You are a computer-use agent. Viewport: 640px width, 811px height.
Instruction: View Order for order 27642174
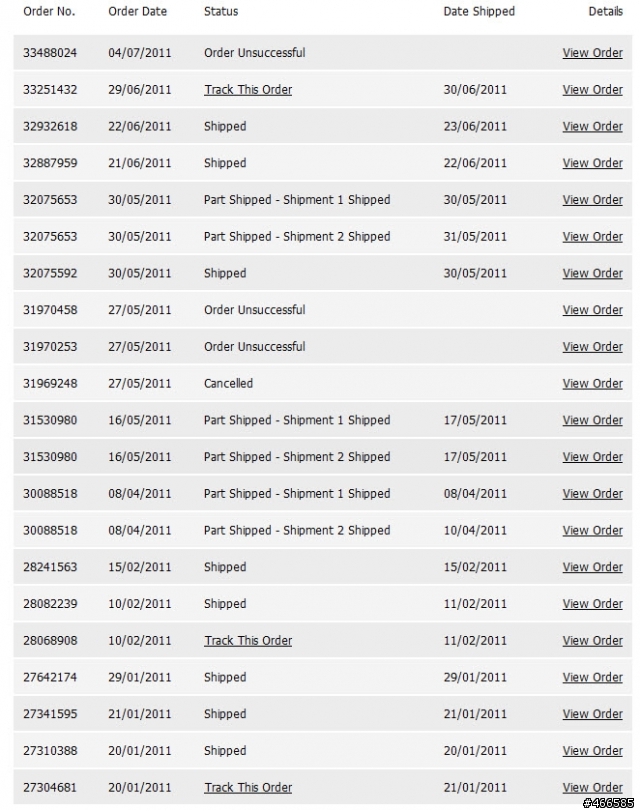(592, 677)
